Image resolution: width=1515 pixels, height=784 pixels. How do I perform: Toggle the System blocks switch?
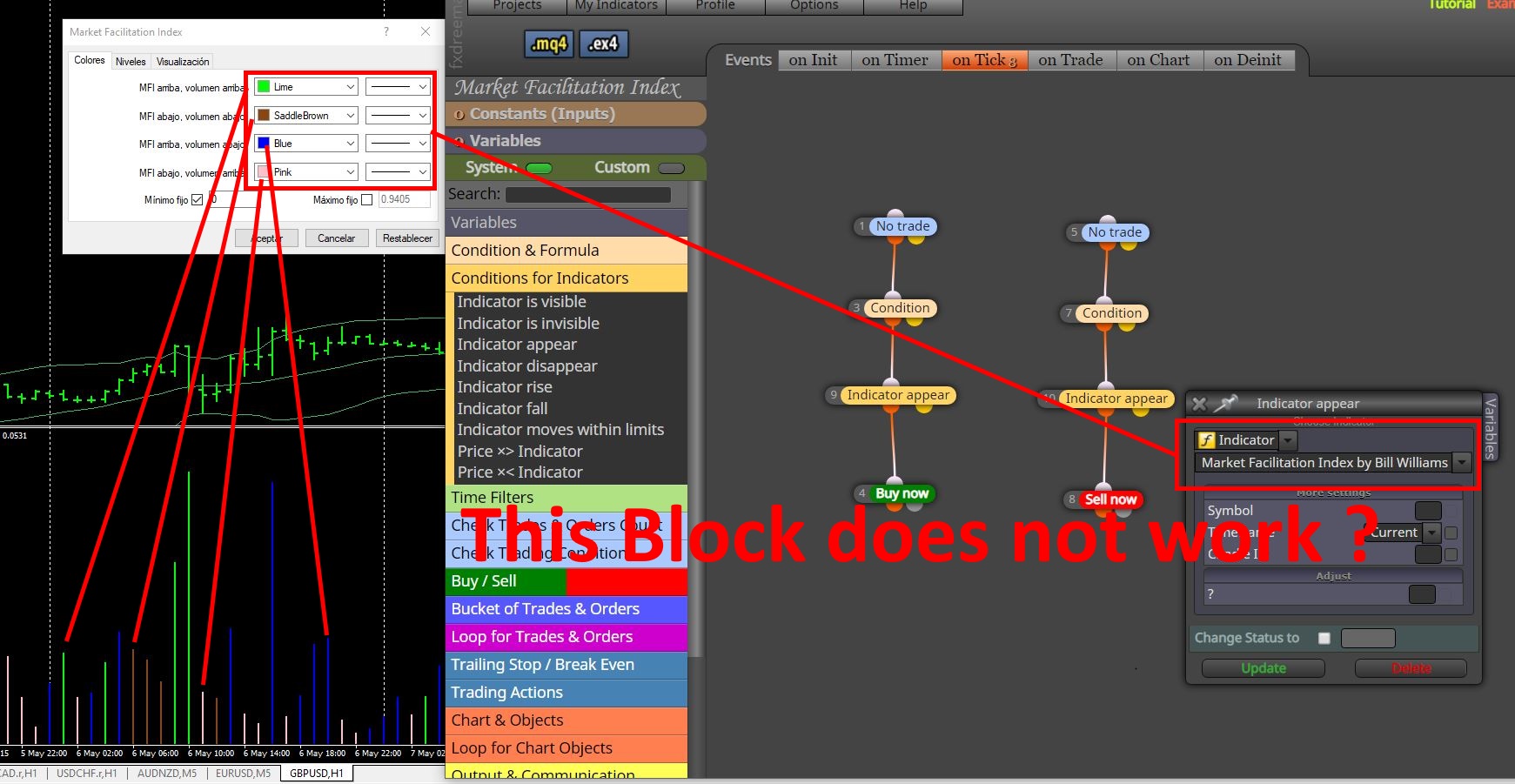click(539, 168)
